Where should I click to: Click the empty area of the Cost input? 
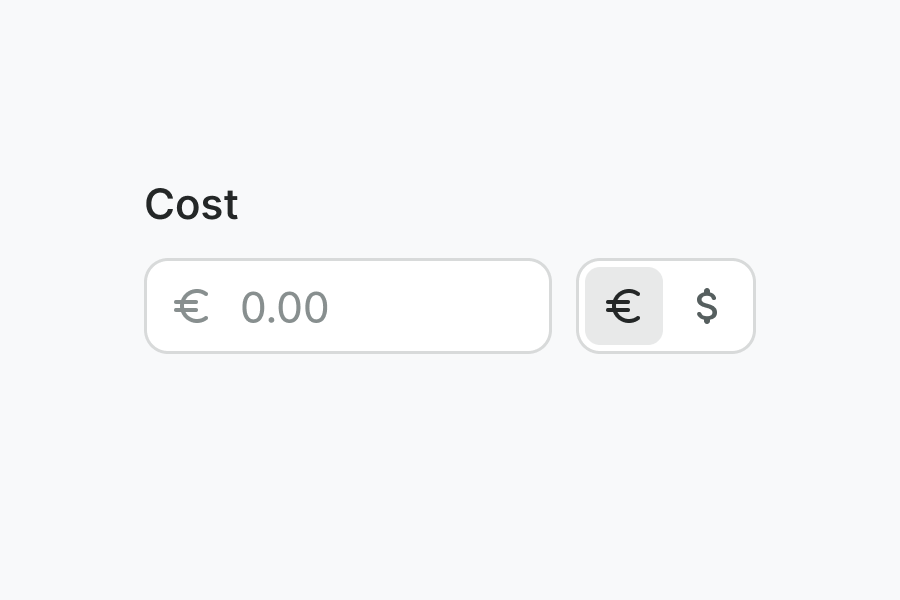[440, 307]
